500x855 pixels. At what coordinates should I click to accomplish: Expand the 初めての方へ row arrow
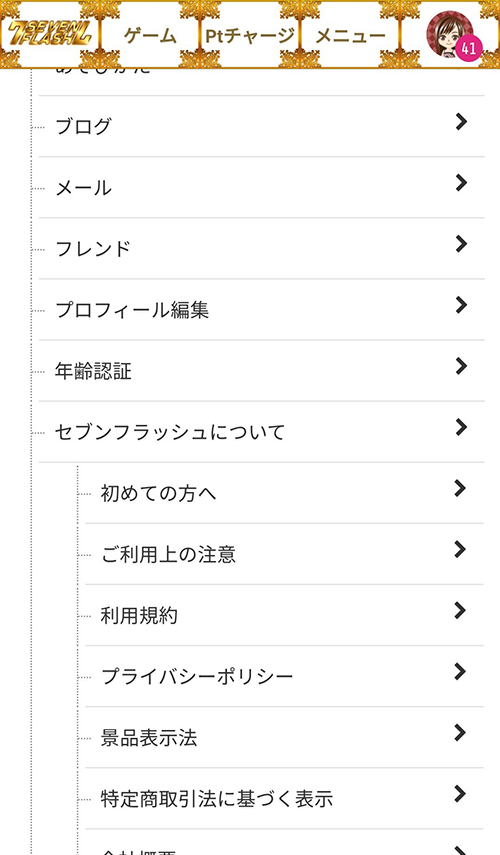tap(460, 488)
